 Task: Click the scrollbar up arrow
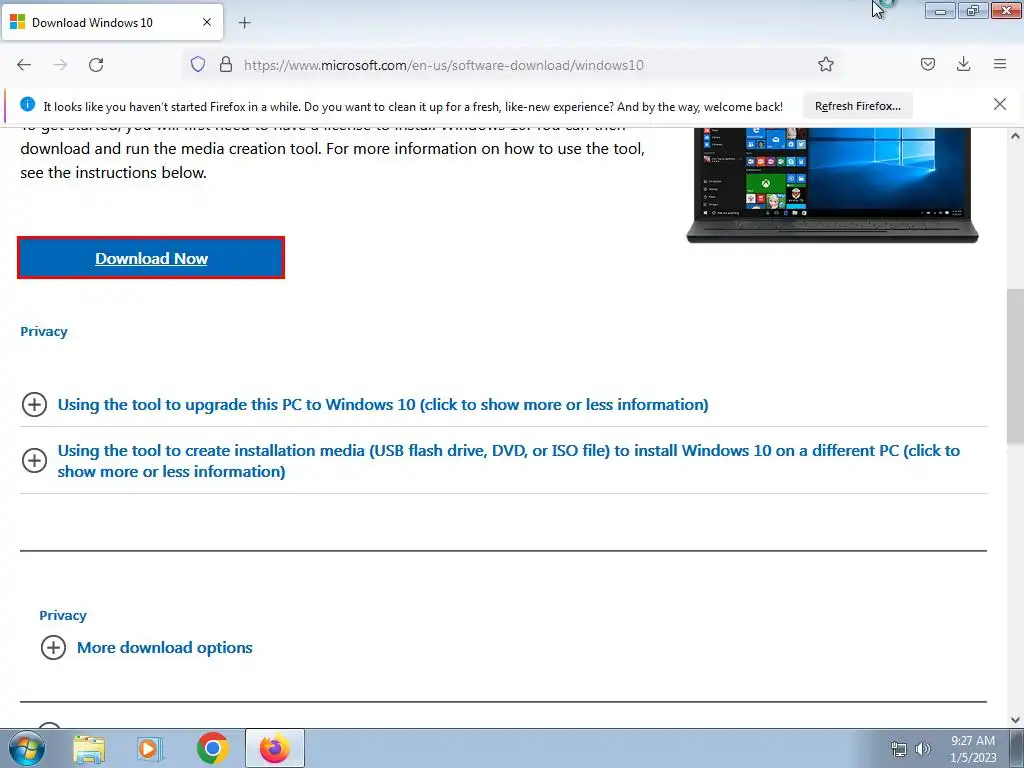point(1015,136)
